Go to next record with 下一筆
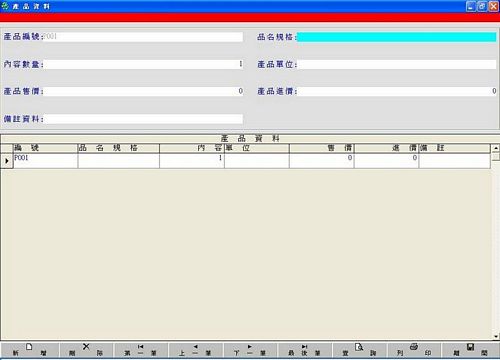 [250, 350]
